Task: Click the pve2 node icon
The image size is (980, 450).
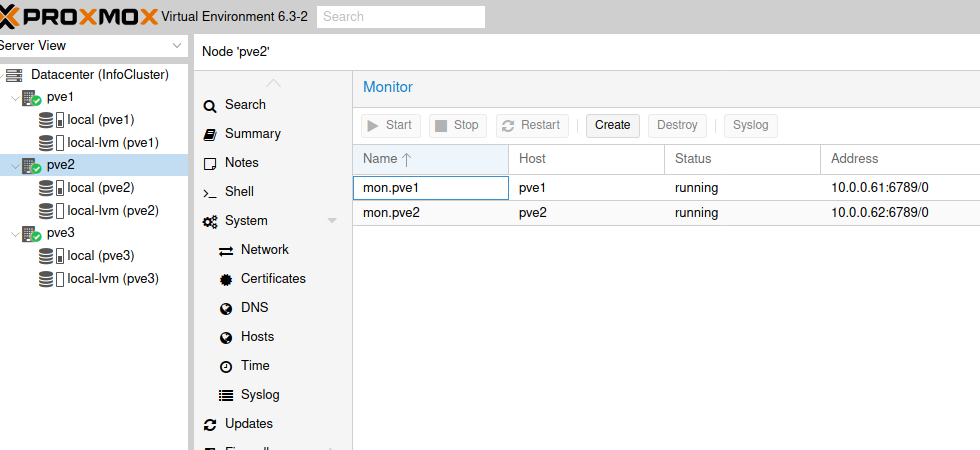Action: pos(31,166)
